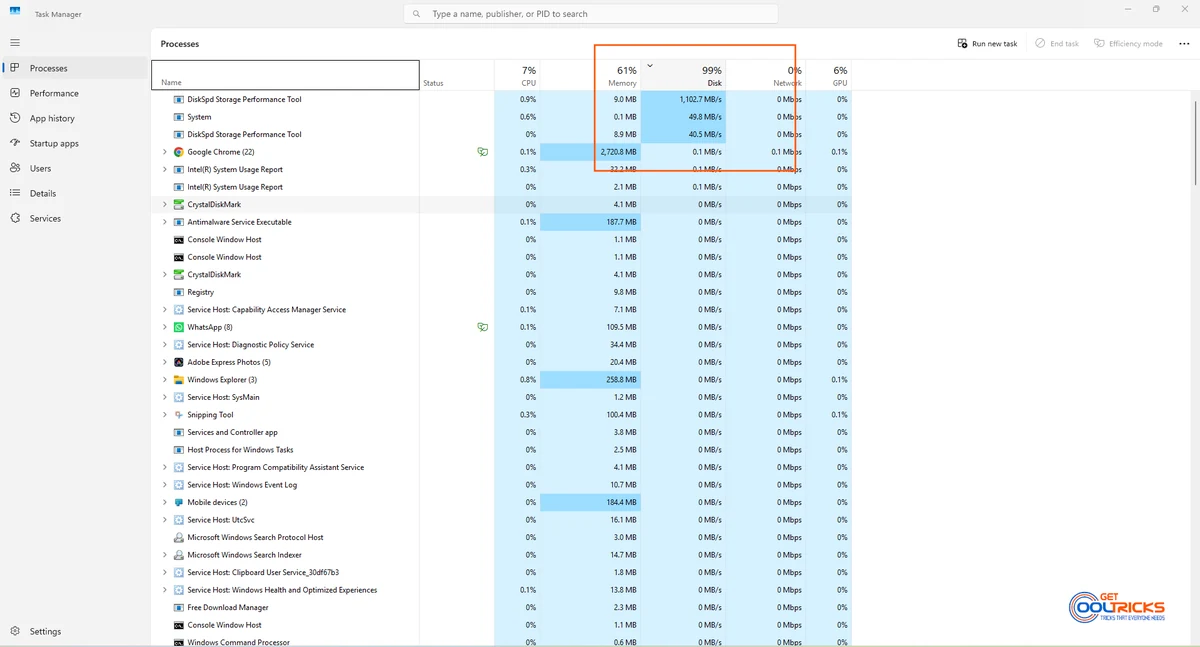Expand Service Host: UtcSvc row
This screenshot has height=647, width=1200.
(x=165, y=520)
